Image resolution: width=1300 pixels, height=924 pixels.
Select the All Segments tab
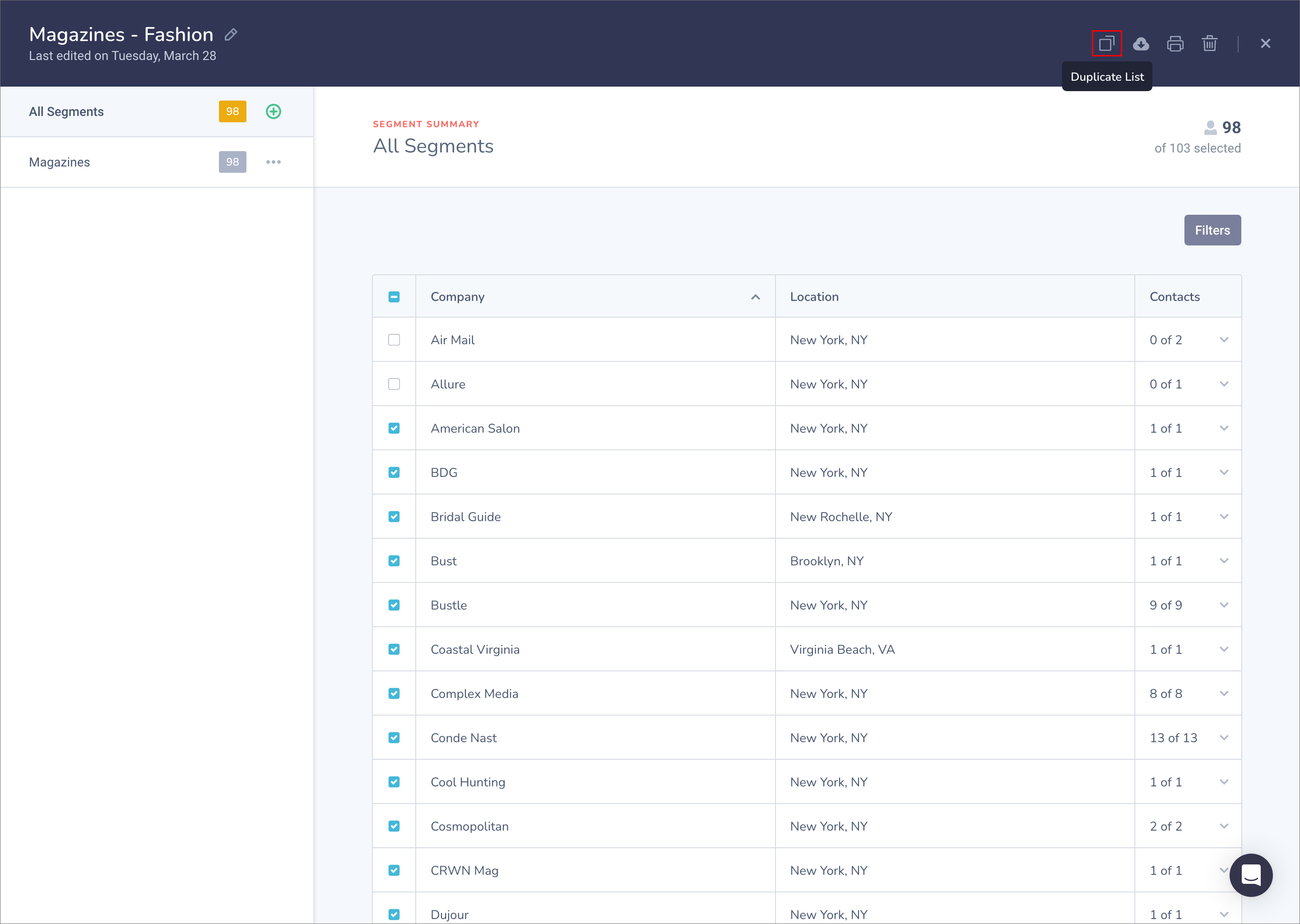pyautogui.click(x=157, y=111)
